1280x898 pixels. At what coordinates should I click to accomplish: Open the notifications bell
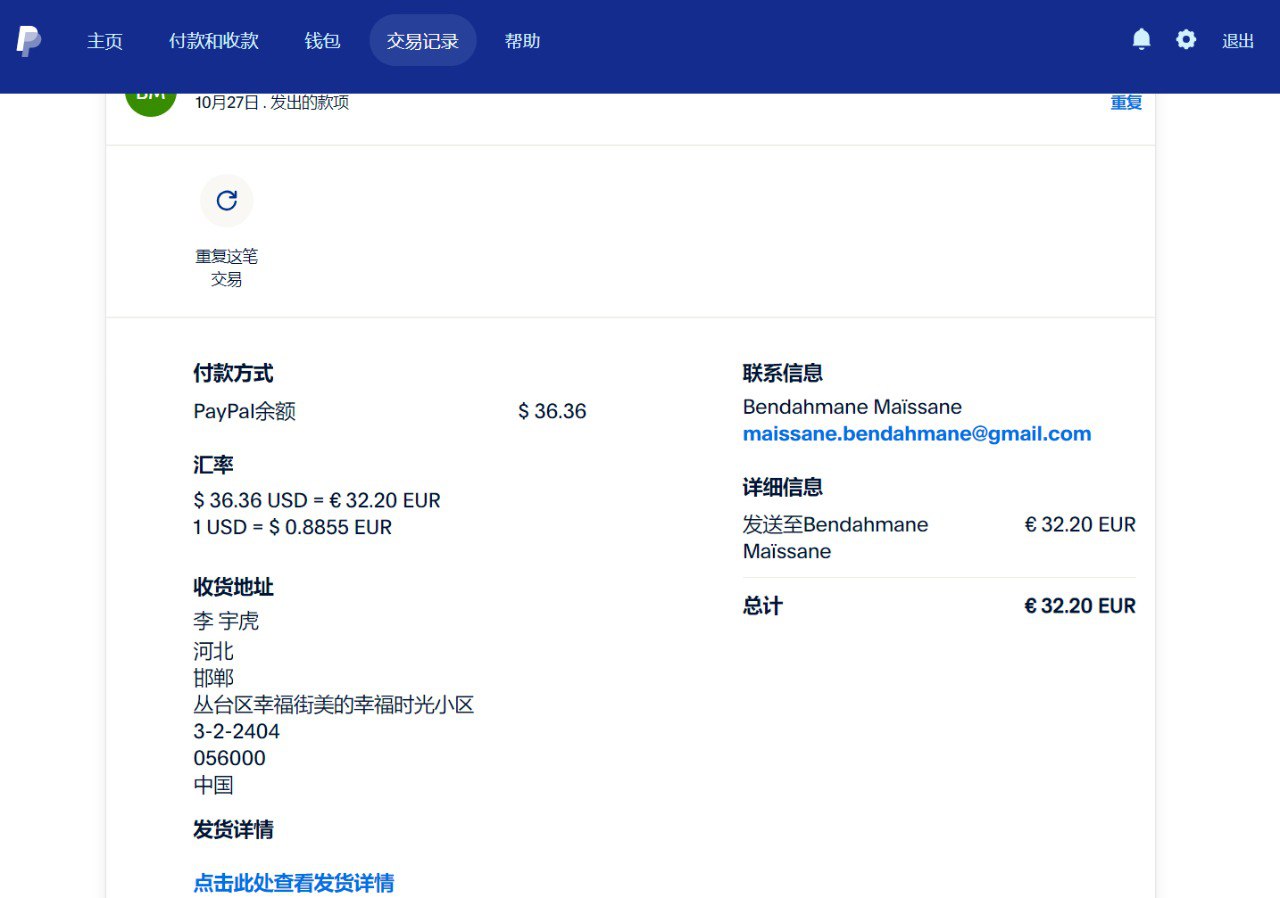[1141, 40]
